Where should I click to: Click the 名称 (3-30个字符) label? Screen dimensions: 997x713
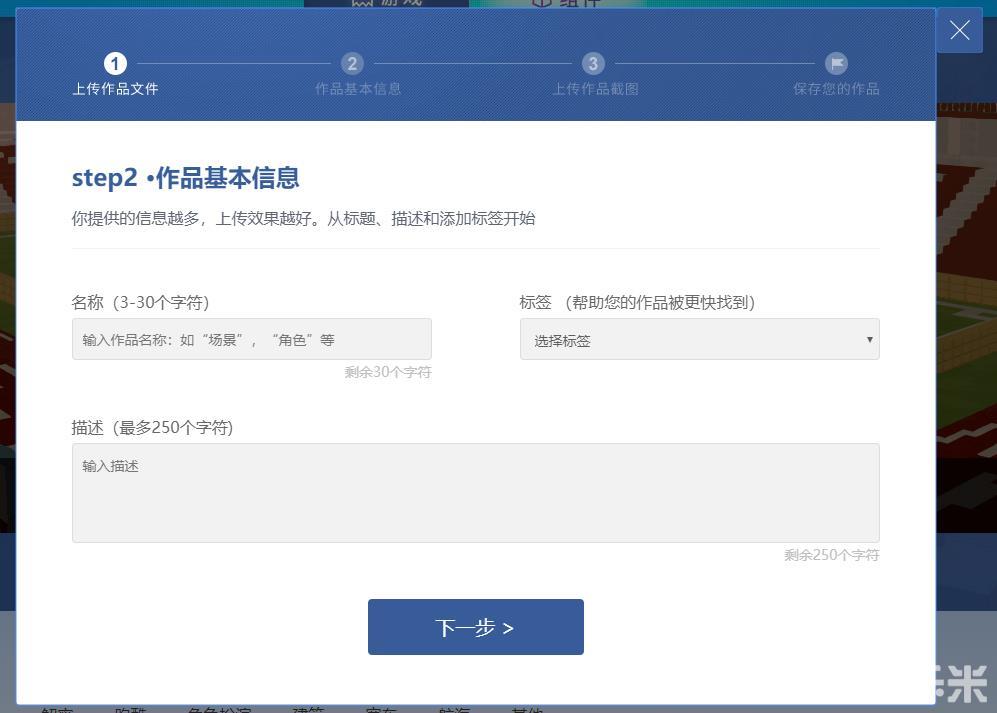point(141,302)
